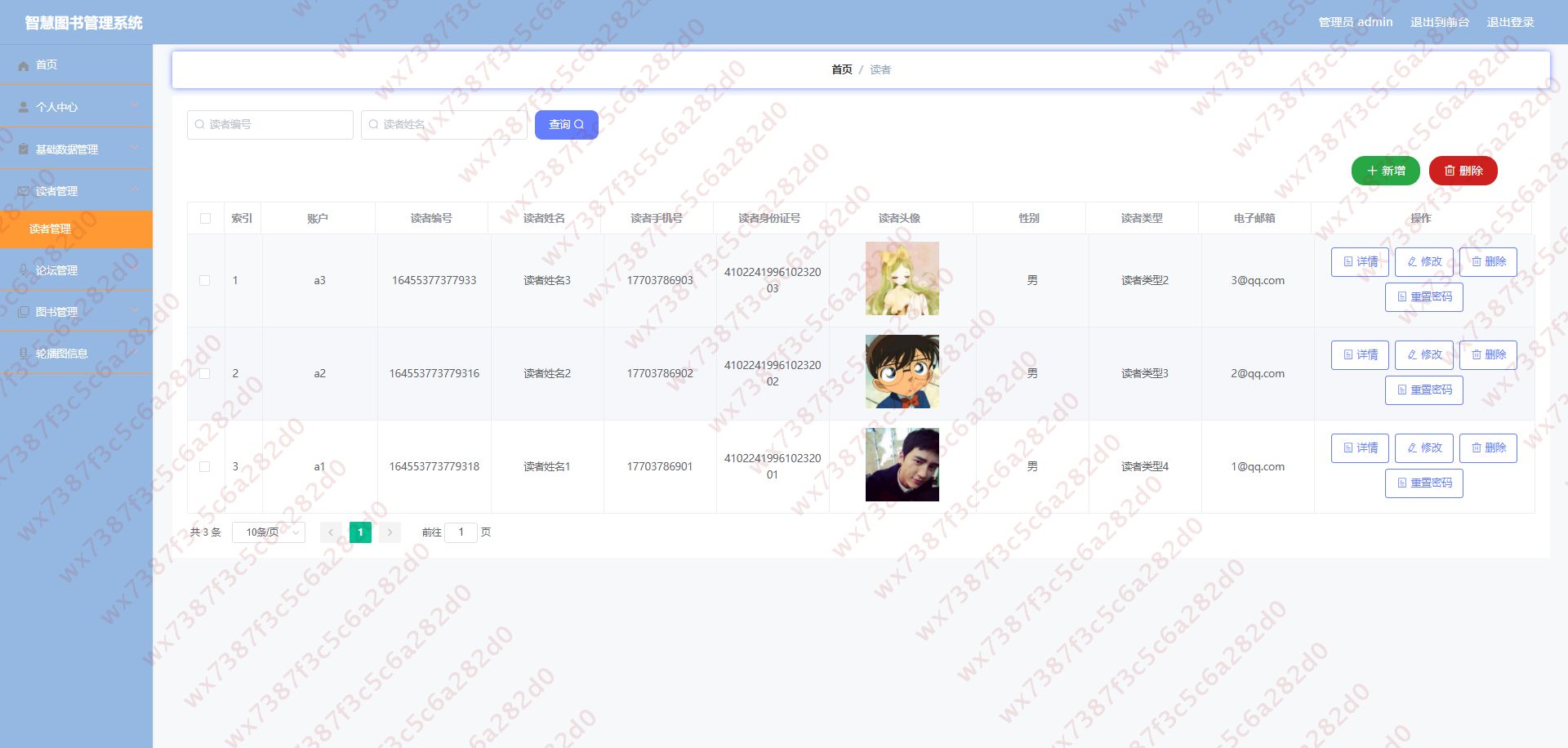Check the row checkbox for account a1

[x=205, y=466]
